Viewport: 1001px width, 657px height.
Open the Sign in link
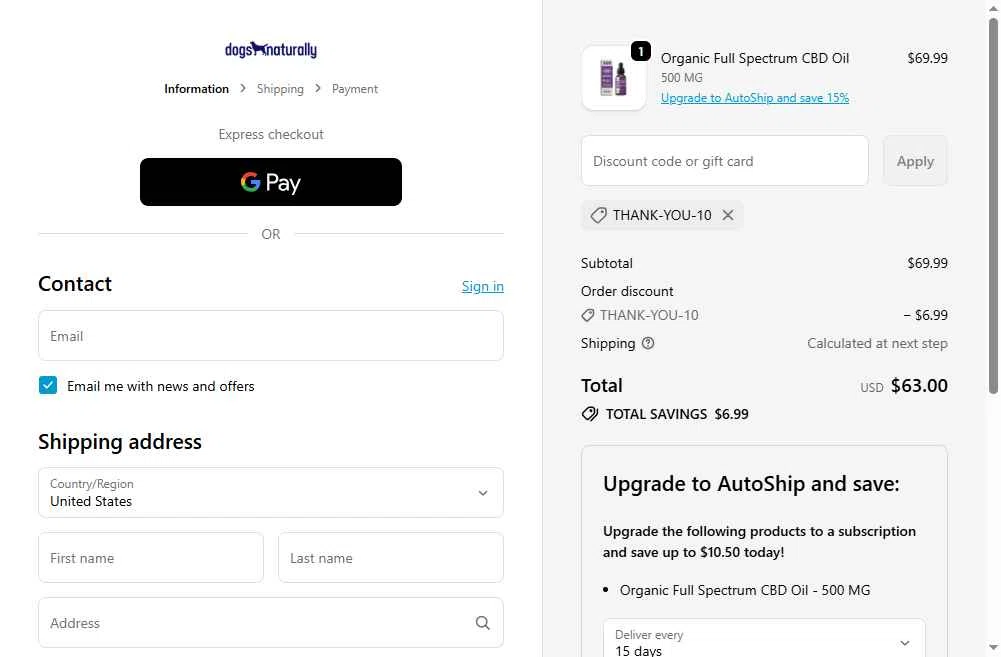[483, 286]
